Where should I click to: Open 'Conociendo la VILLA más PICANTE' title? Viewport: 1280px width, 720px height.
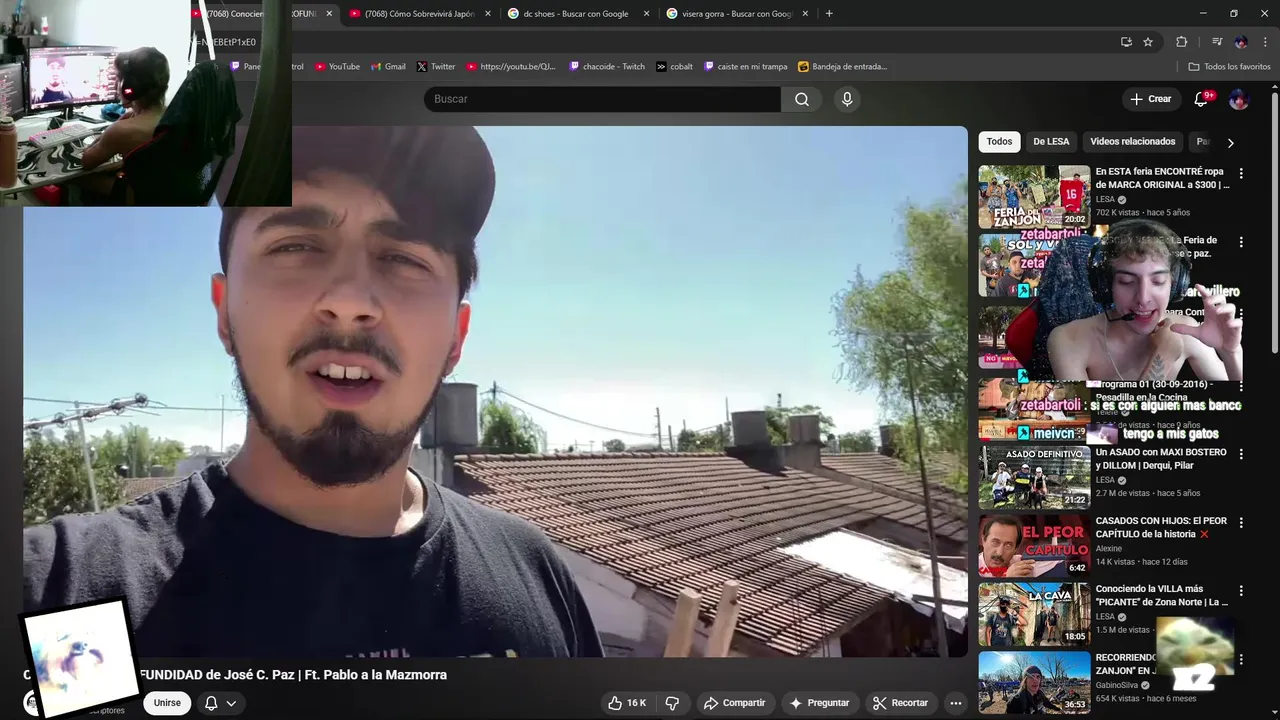click(1161, 596)
